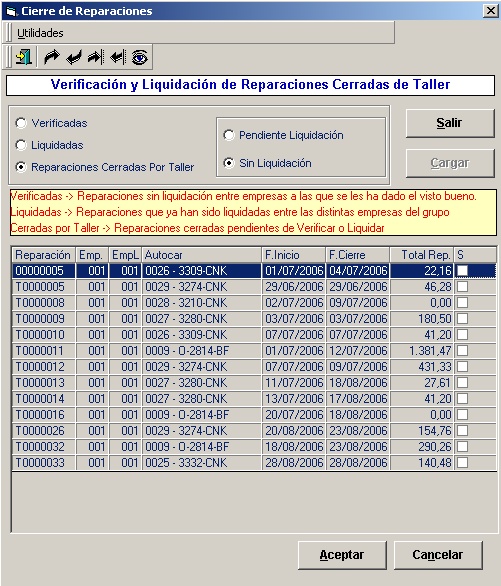Click repair number T0000032
501x586 pixels.
coord(40,447)
